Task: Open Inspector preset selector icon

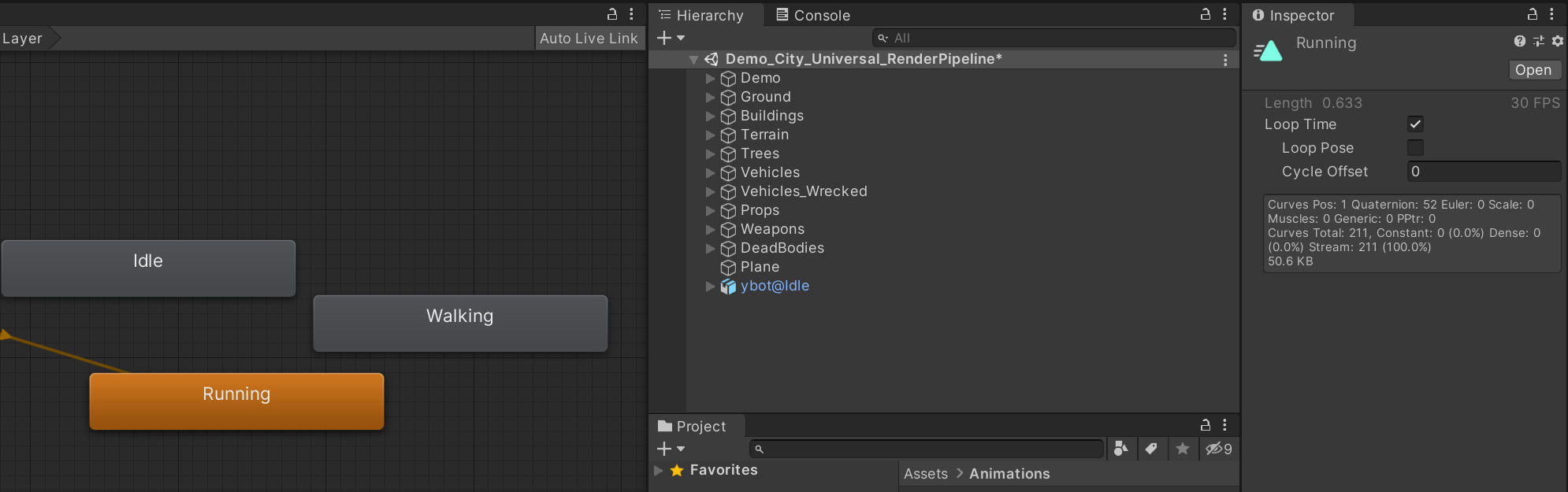Action: point(1539,41)
